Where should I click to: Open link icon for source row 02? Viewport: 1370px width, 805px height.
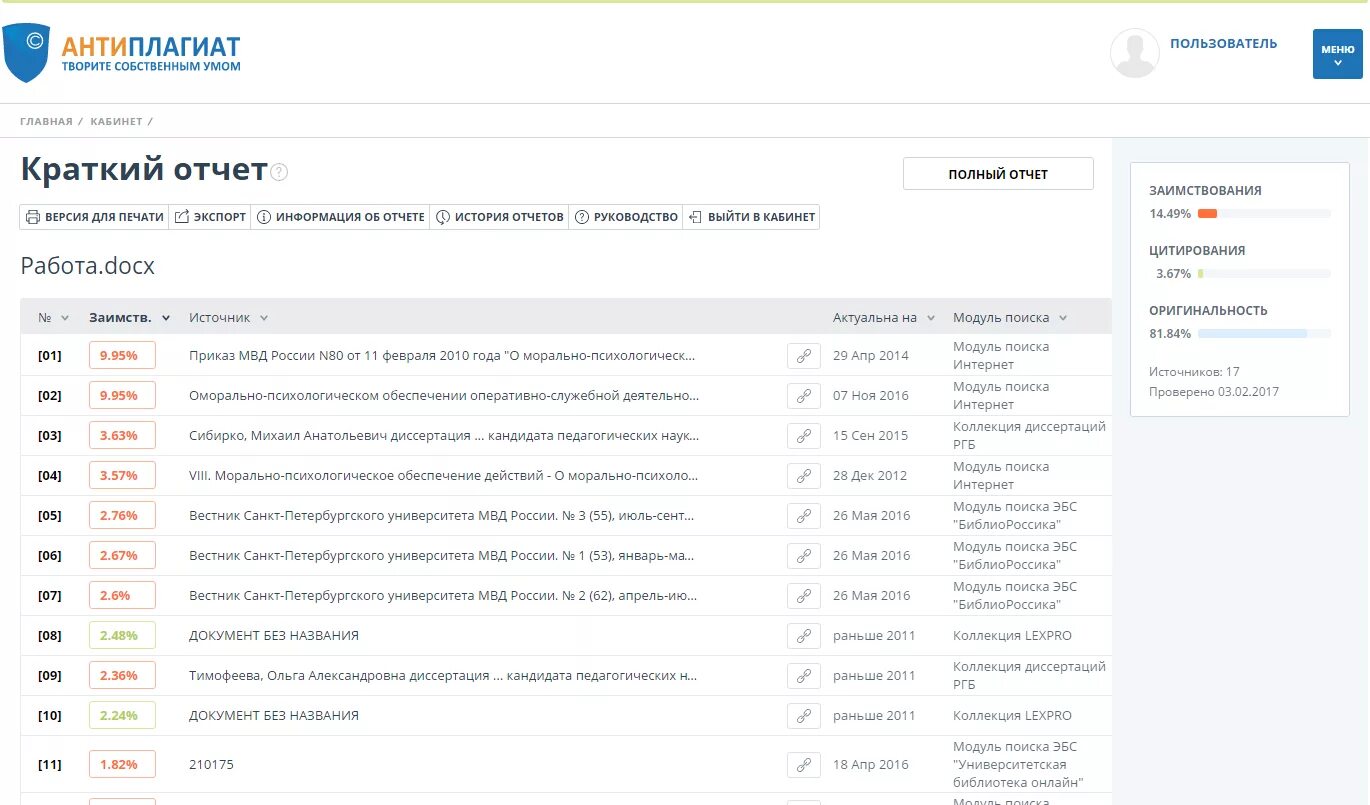click(x=803, y=396)
